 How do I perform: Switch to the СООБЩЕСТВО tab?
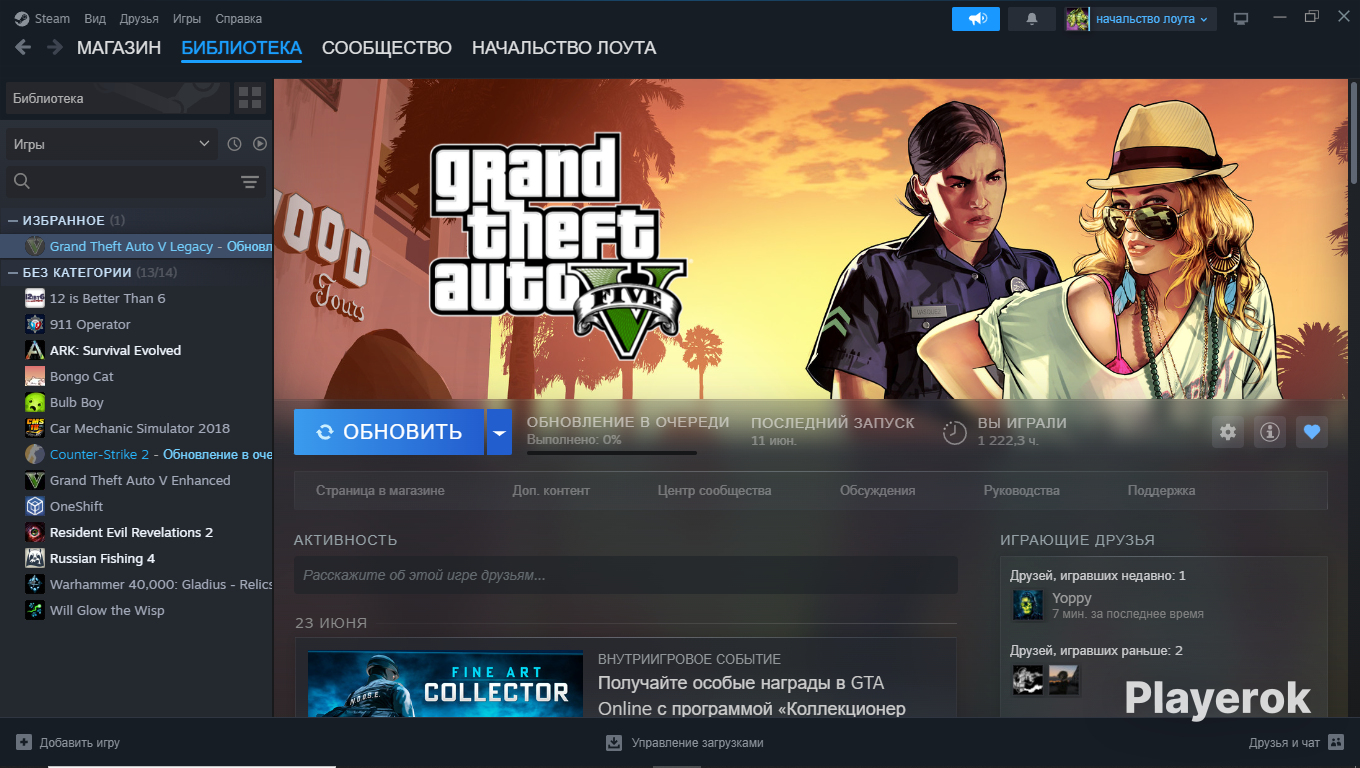pos(387,48)
